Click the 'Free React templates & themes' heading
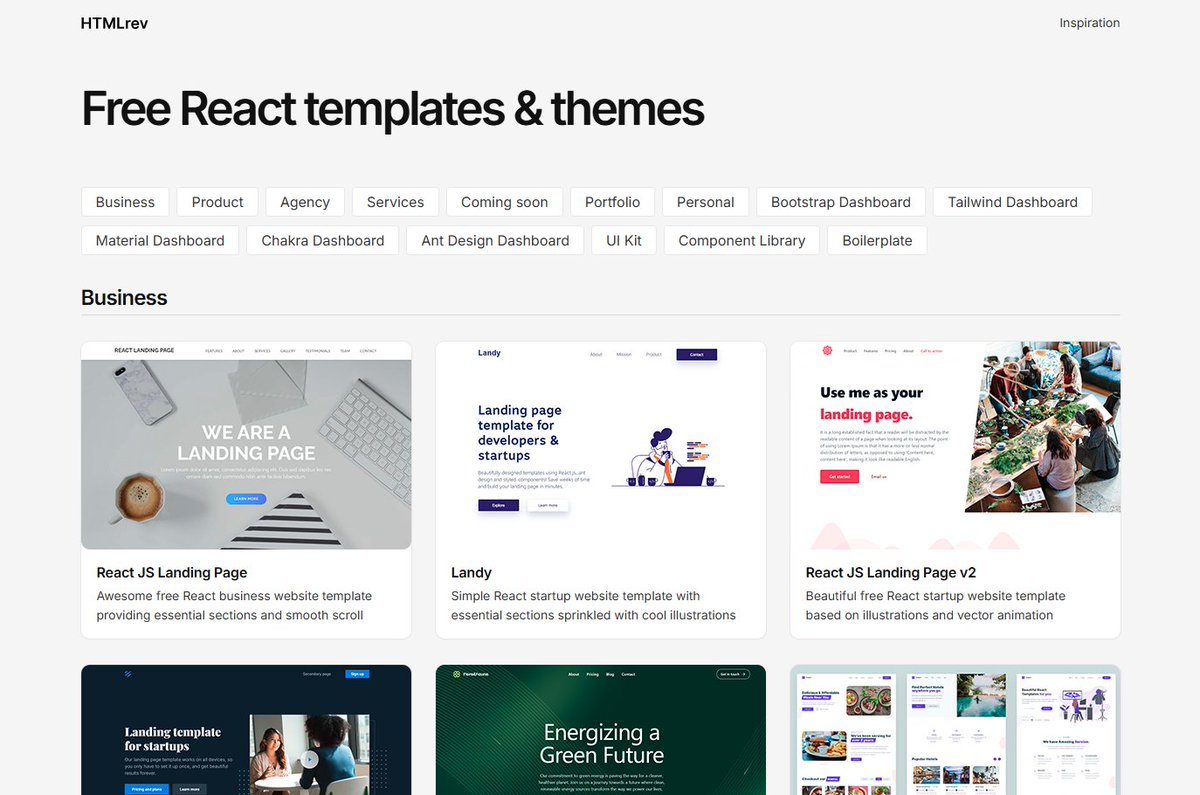Viewport: 1200px width, 795px height. click(393, 109)
